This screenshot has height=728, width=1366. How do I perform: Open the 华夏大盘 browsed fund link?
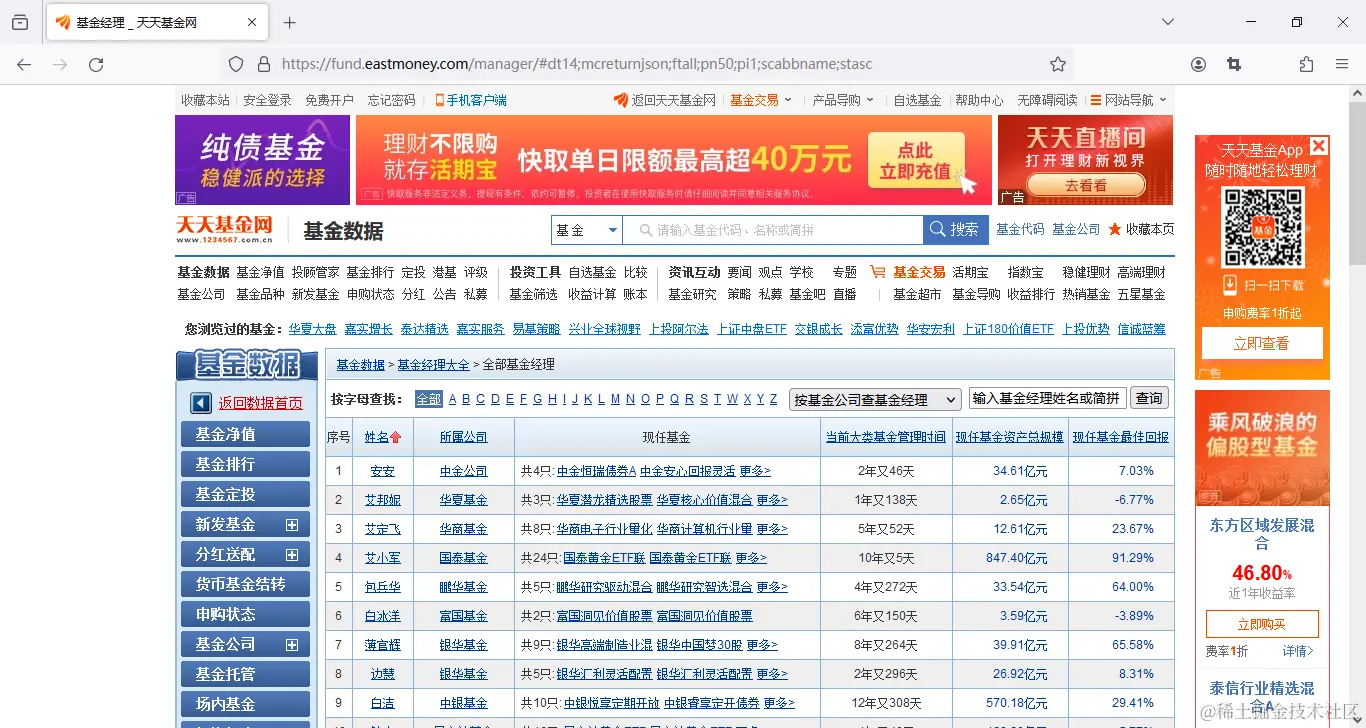pyautogui.click(x=312, y=329)
